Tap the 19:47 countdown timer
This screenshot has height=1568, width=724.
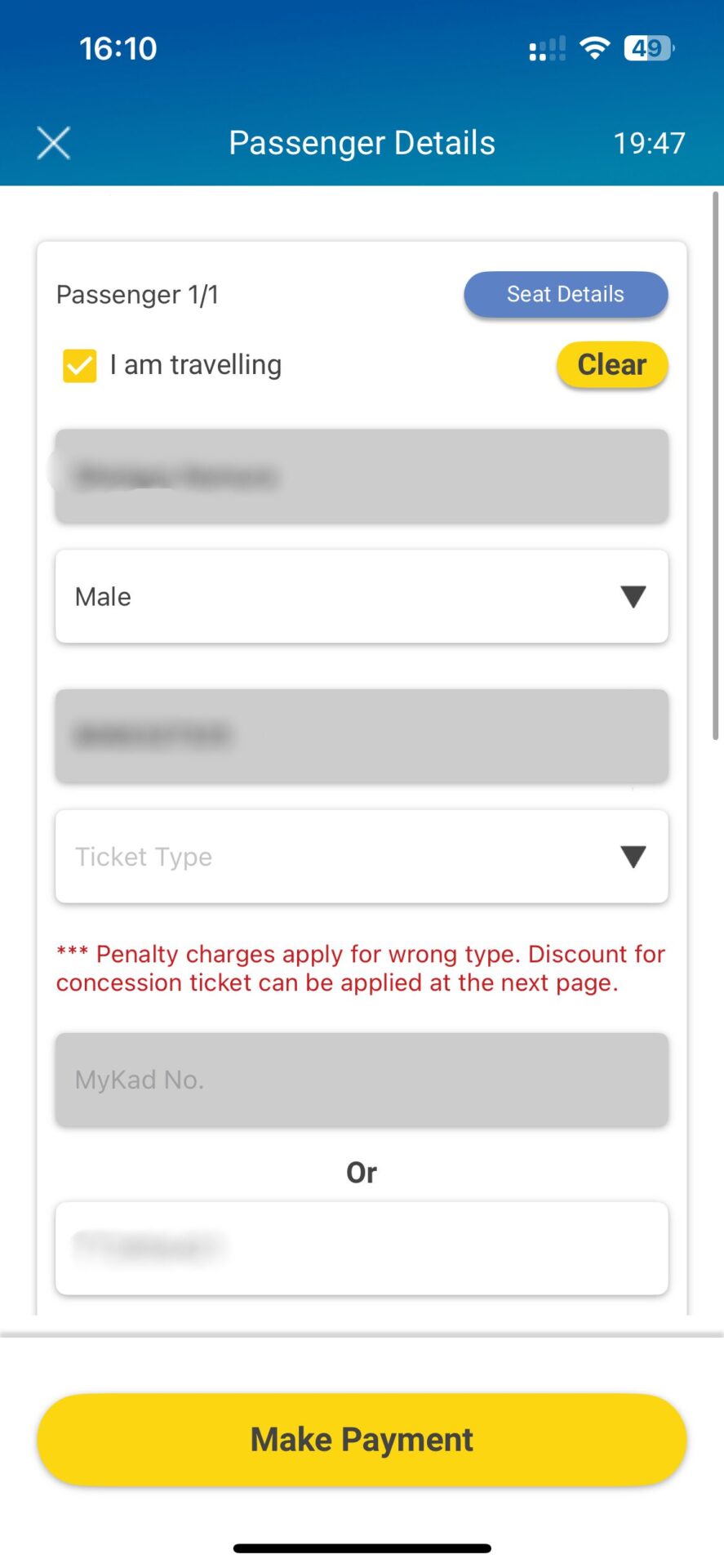[649, 143]
